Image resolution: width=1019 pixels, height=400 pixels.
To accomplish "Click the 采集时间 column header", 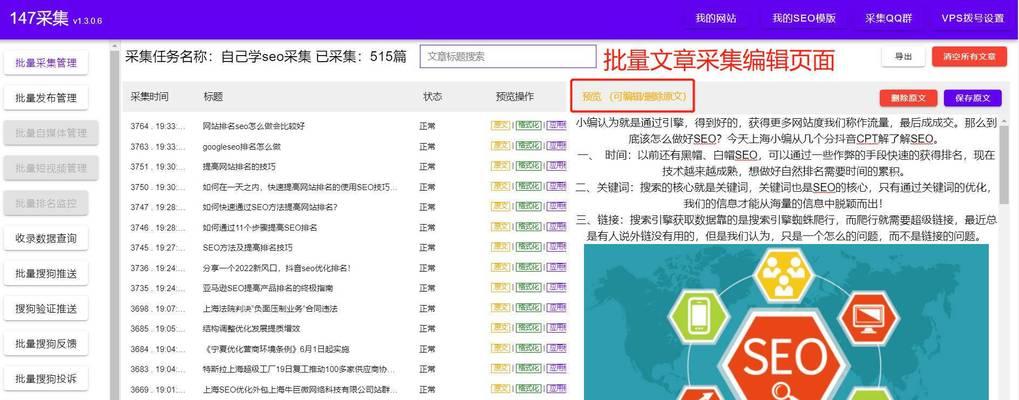I will [149, 97].
